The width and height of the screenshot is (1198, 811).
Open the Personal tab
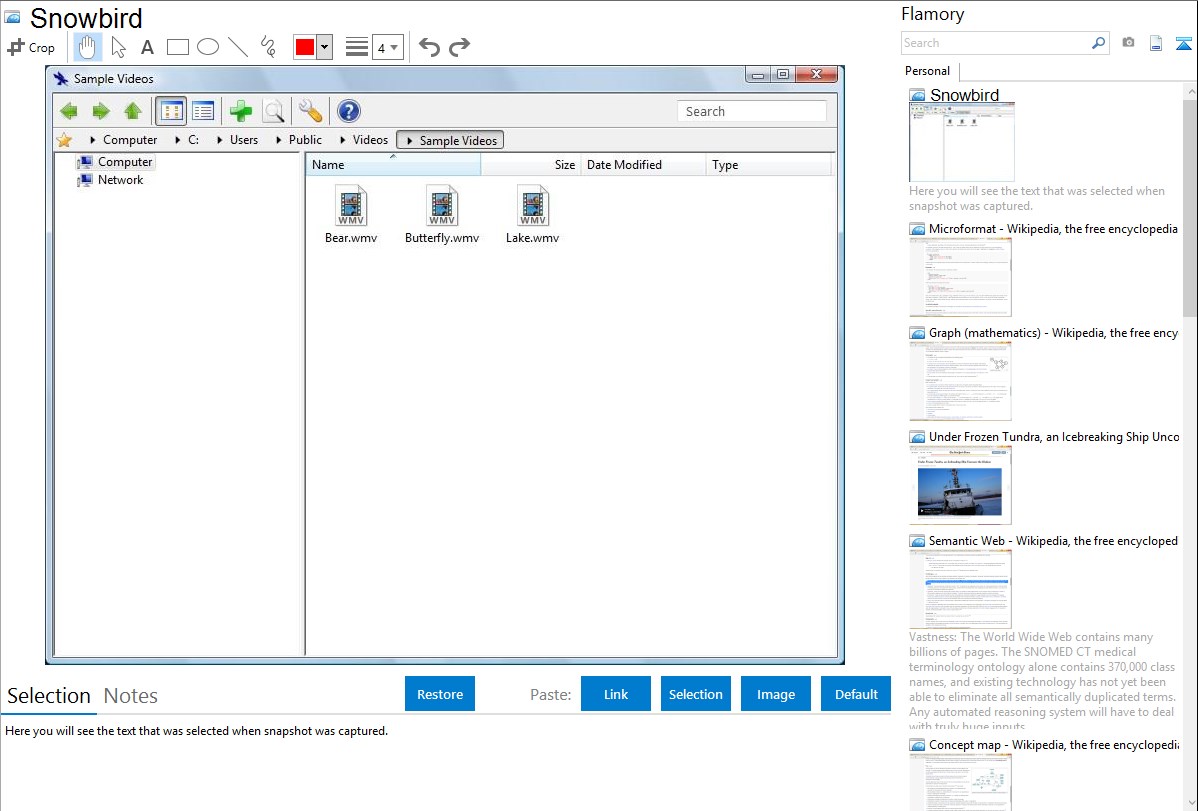927,71
